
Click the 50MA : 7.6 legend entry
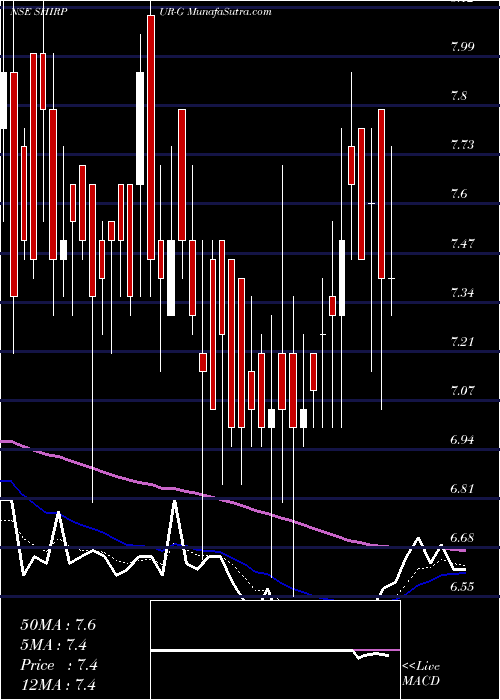[x=58, y=625]
